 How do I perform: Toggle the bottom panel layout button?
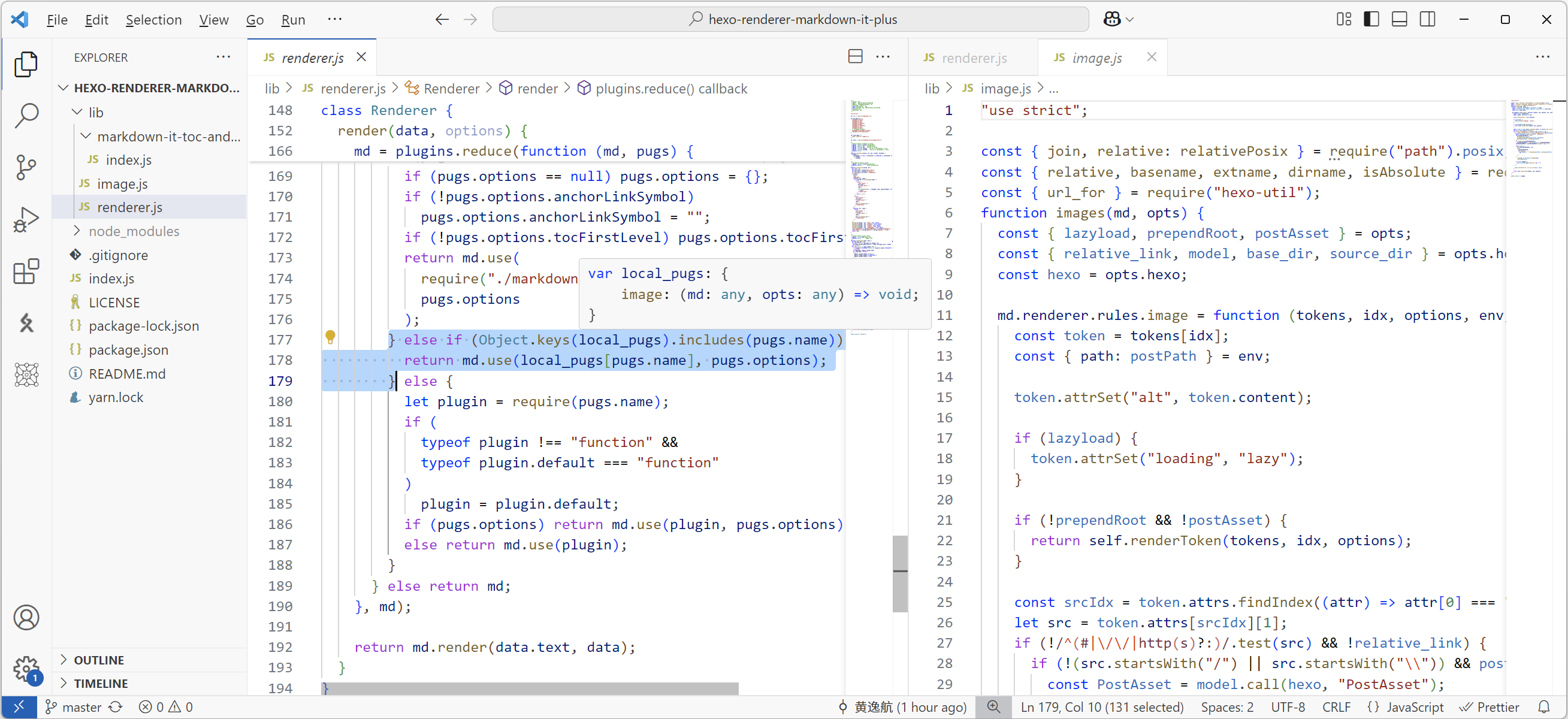[x=1400, y=20]
